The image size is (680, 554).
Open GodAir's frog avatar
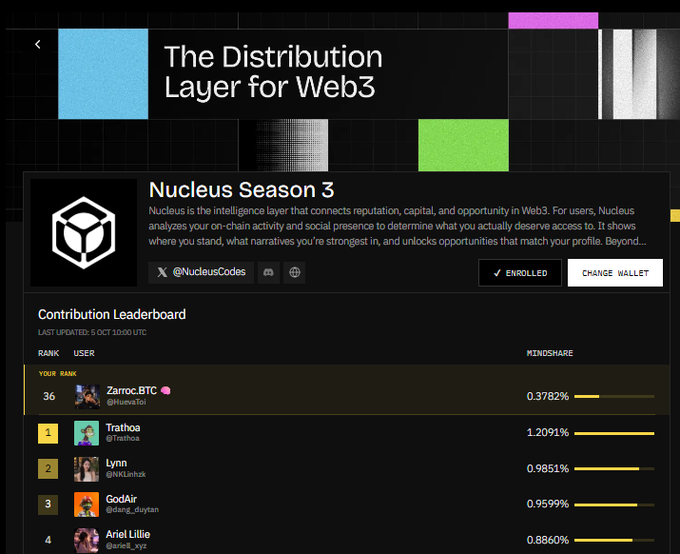click(x=86, y=505)
